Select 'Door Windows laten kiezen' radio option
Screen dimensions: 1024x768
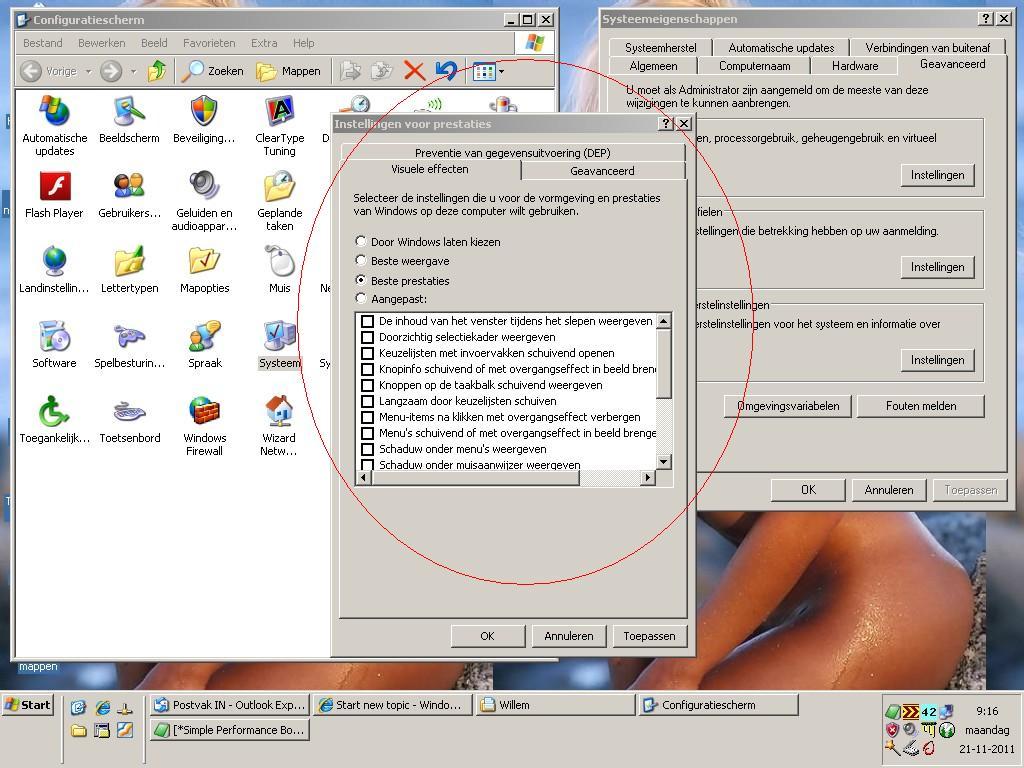[361, 241]
